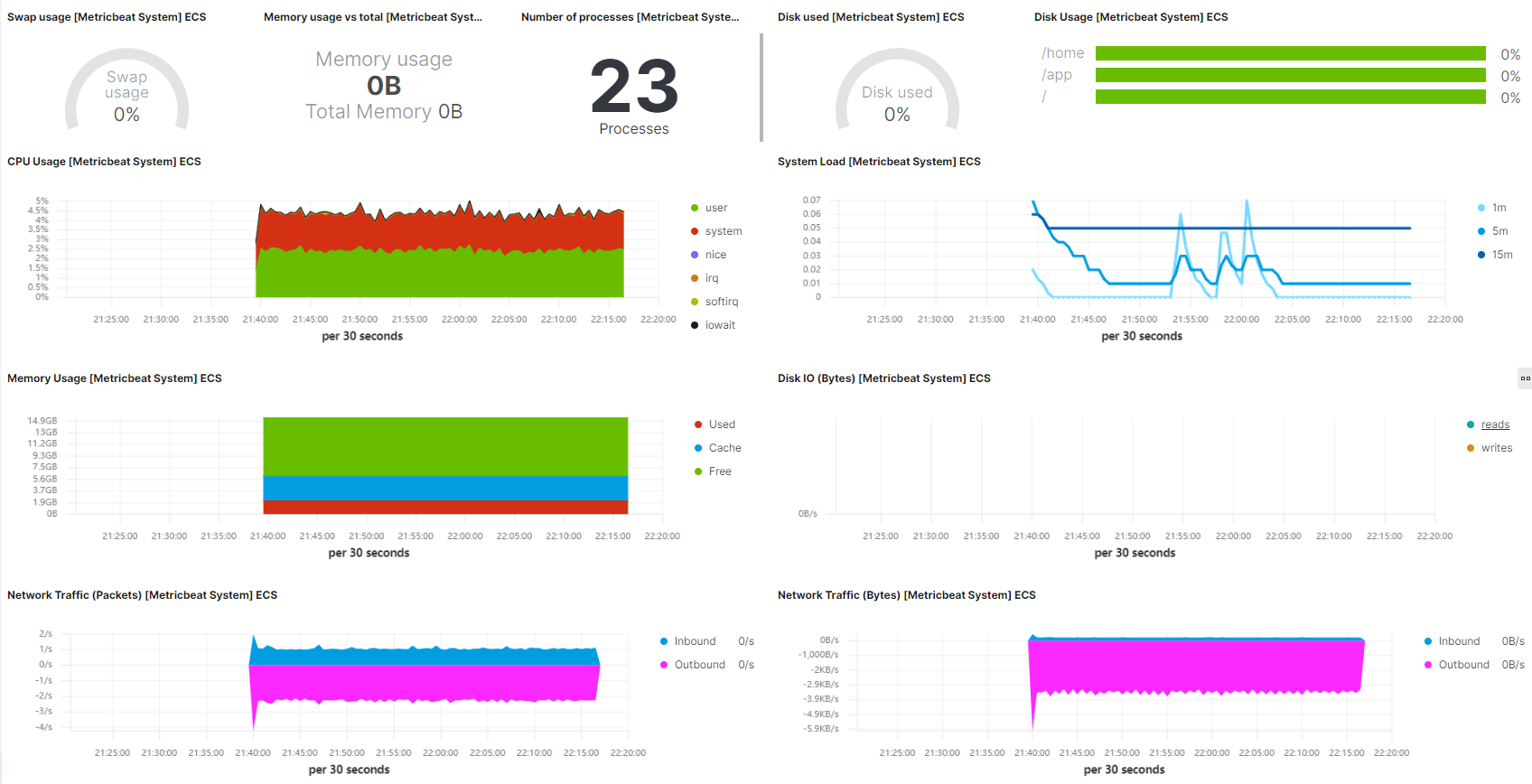The height and width of the screenshot is (784, 1532).
Task: Click Inbound legend in Network Traffic (Bytes)
Action: [1453, 641]
